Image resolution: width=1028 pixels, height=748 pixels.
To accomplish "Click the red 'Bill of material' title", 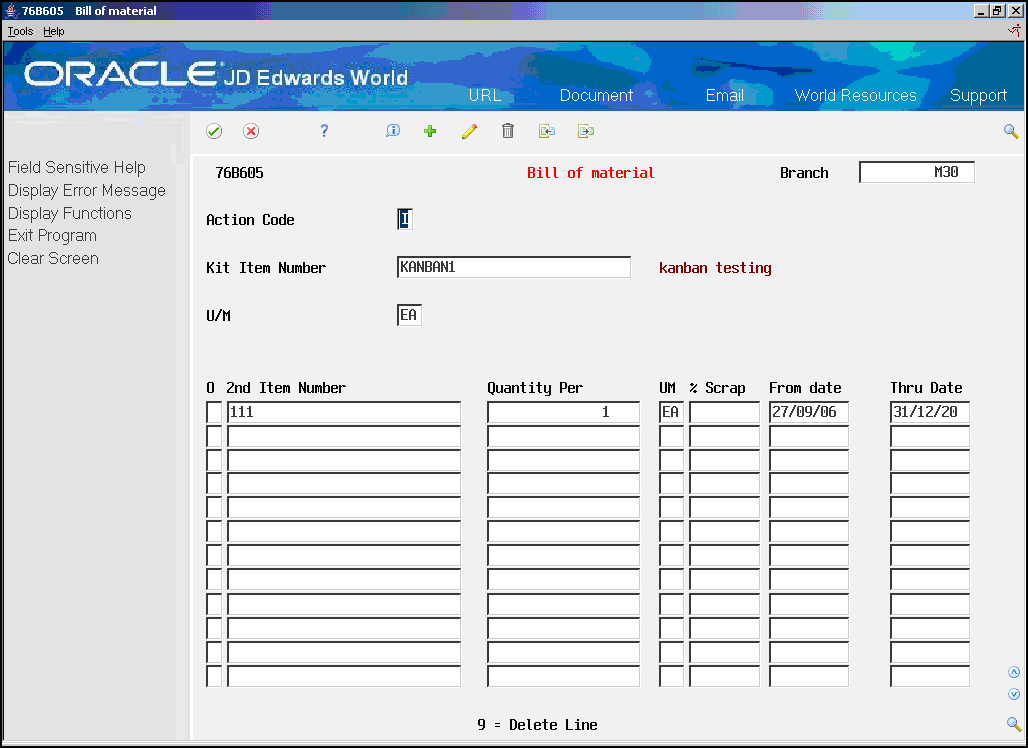I will pyautogui.click(x=591, y=173).
